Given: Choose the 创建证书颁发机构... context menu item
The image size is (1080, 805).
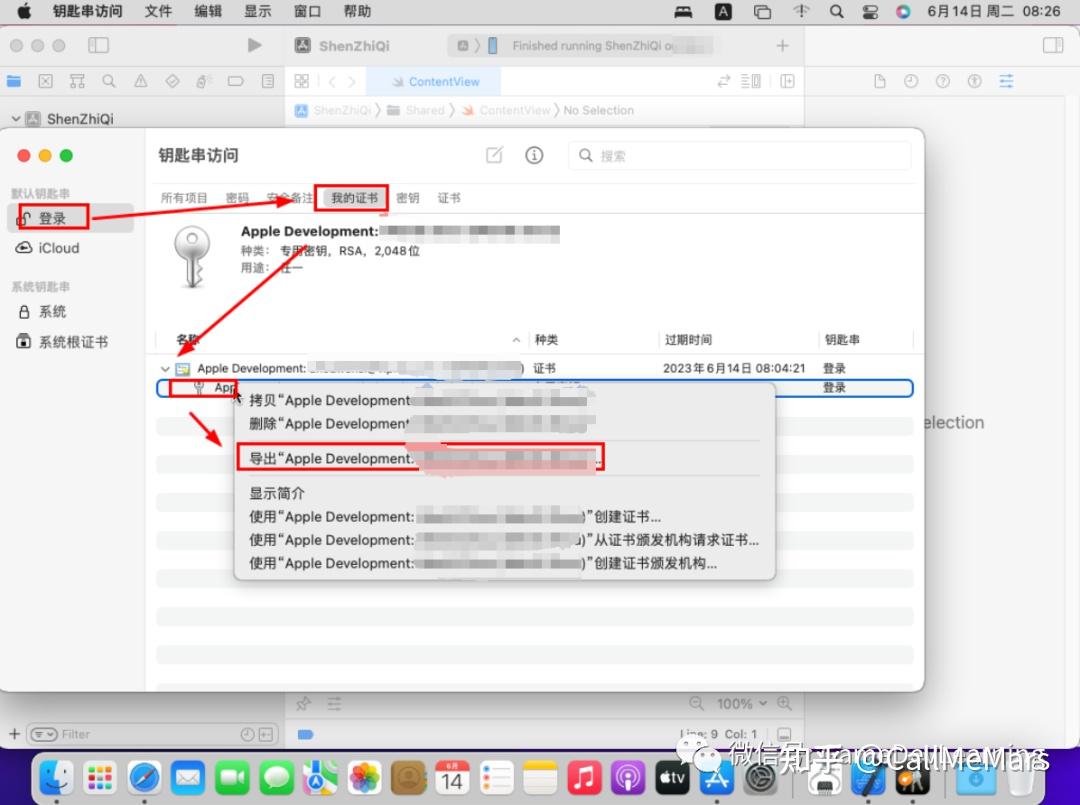Looking at the screenshot, I should 504,563.
